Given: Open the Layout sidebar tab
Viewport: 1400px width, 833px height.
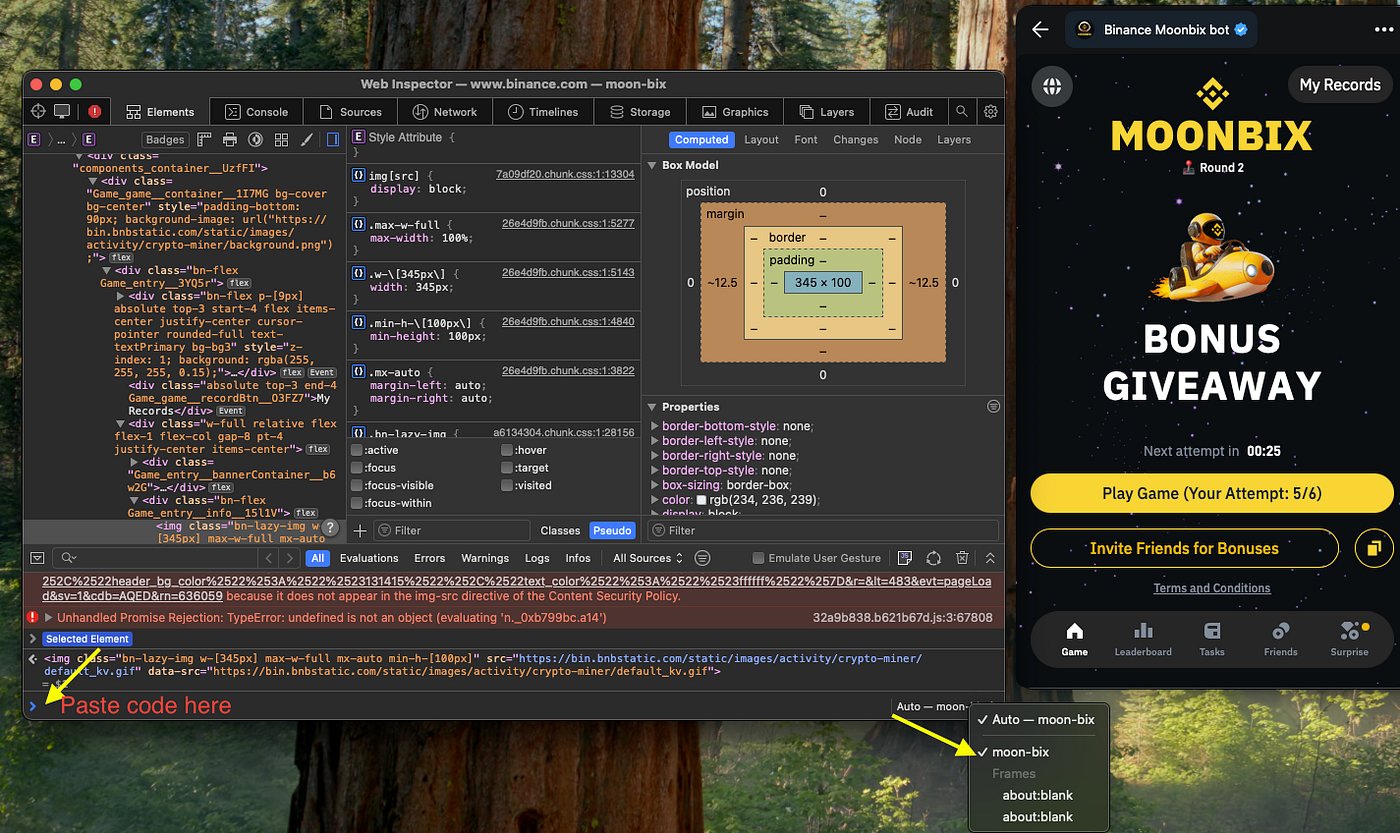Looking at the screenshot, I should coord(761,140).
